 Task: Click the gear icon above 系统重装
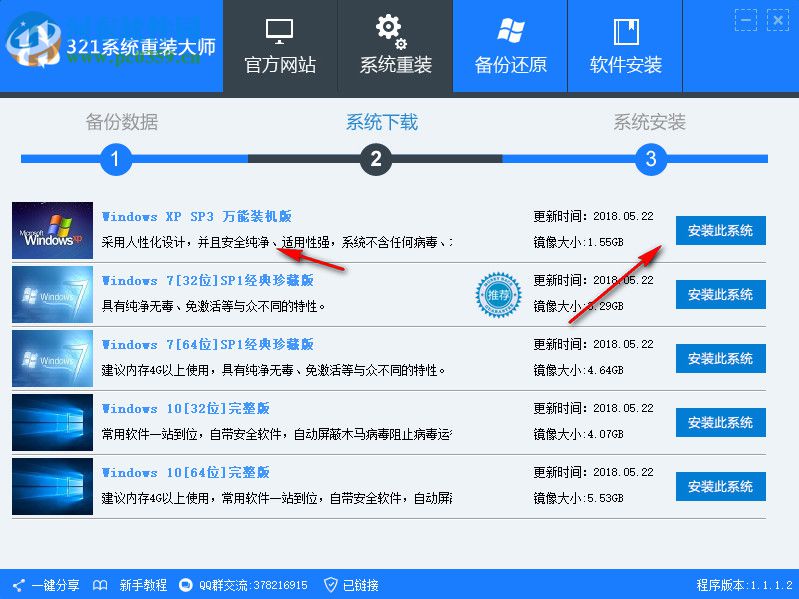(x=391, y=32)
